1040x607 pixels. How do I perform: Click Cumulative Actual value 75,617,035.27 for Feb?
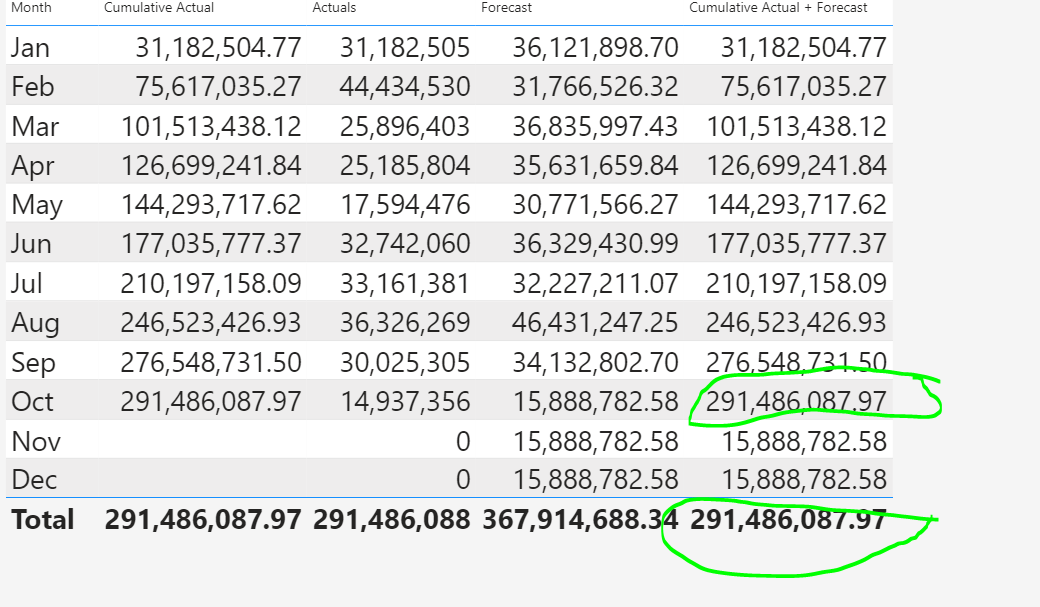pyautogui.click(x=219, y=87)
